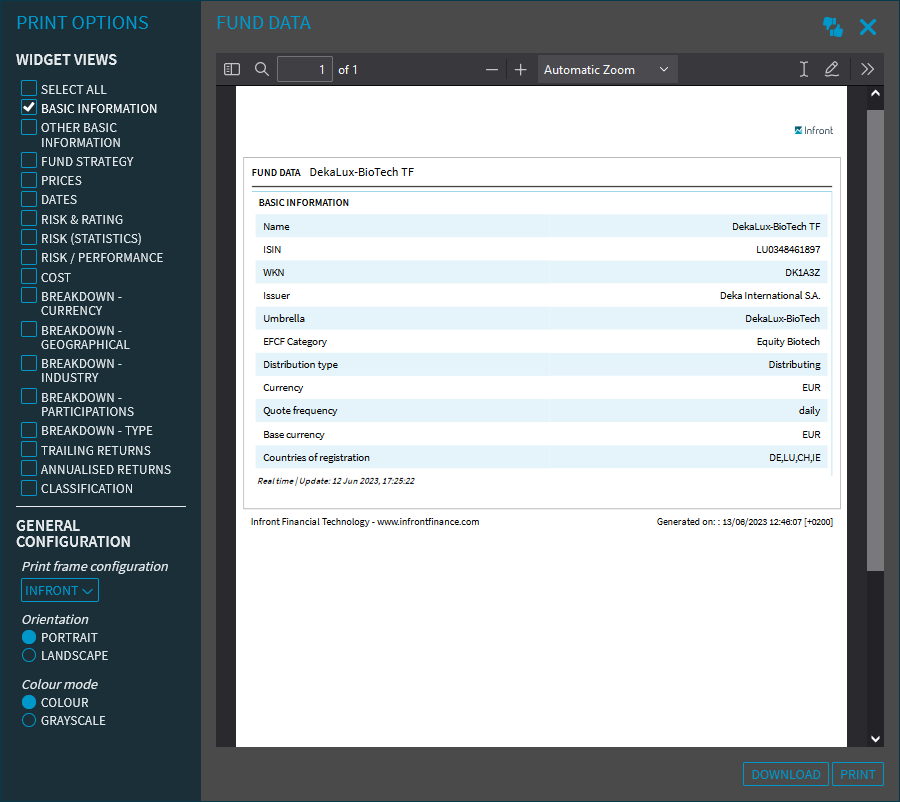Close the Fund Data print dialog
The image size is (900, 802).
868,27
